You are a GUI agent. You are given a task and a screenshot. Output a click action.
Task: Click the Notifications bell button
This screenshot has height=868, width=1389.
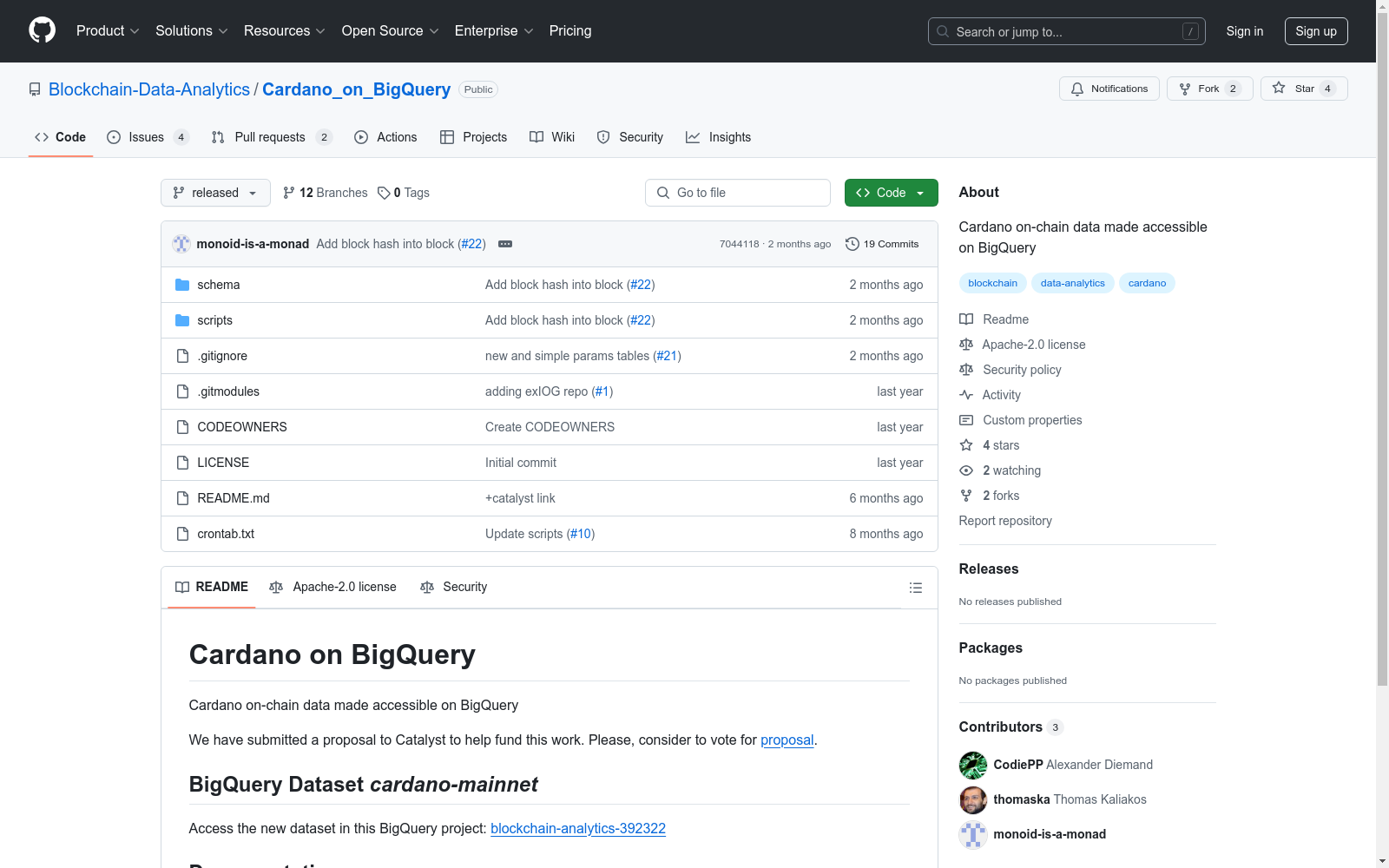tap(1109, 89)
